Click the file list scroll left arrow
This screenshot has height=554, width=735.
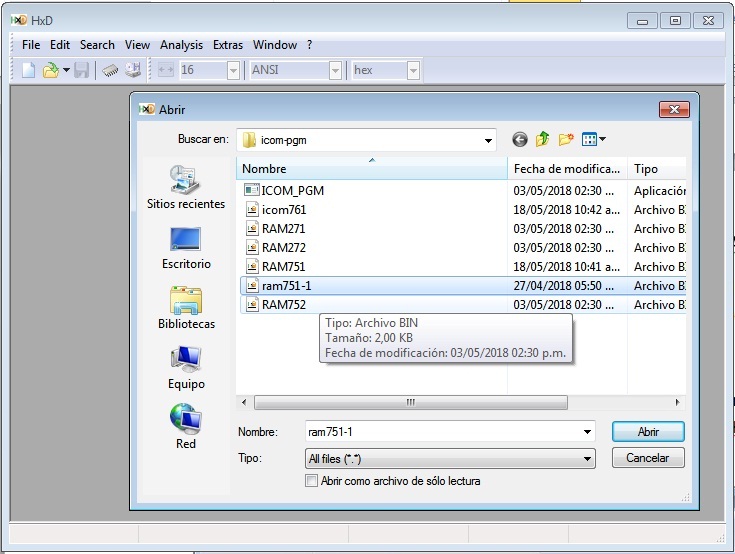coord(244,403)
